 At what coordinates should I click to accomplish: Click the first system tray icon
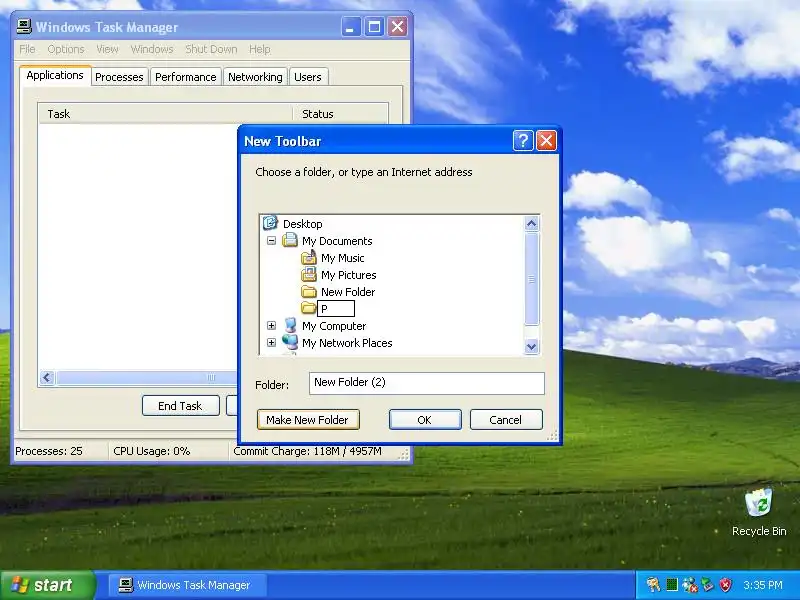653,585
